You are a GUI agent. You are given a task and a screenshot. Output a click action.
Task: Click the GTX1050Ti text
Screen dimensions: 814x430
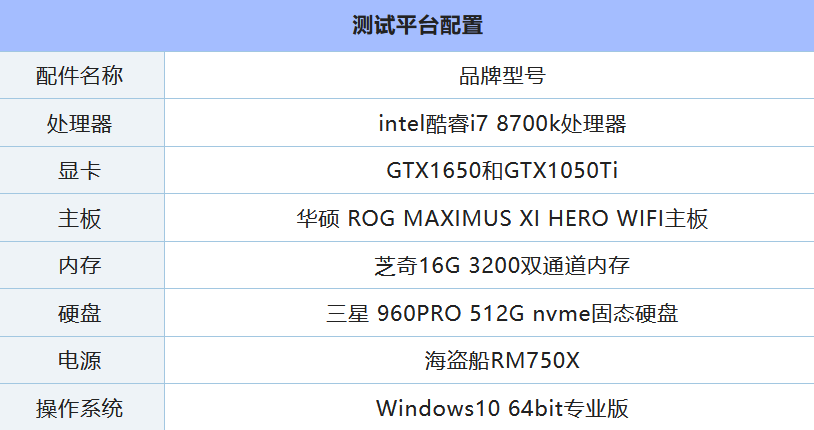click(x=562, y=171)
